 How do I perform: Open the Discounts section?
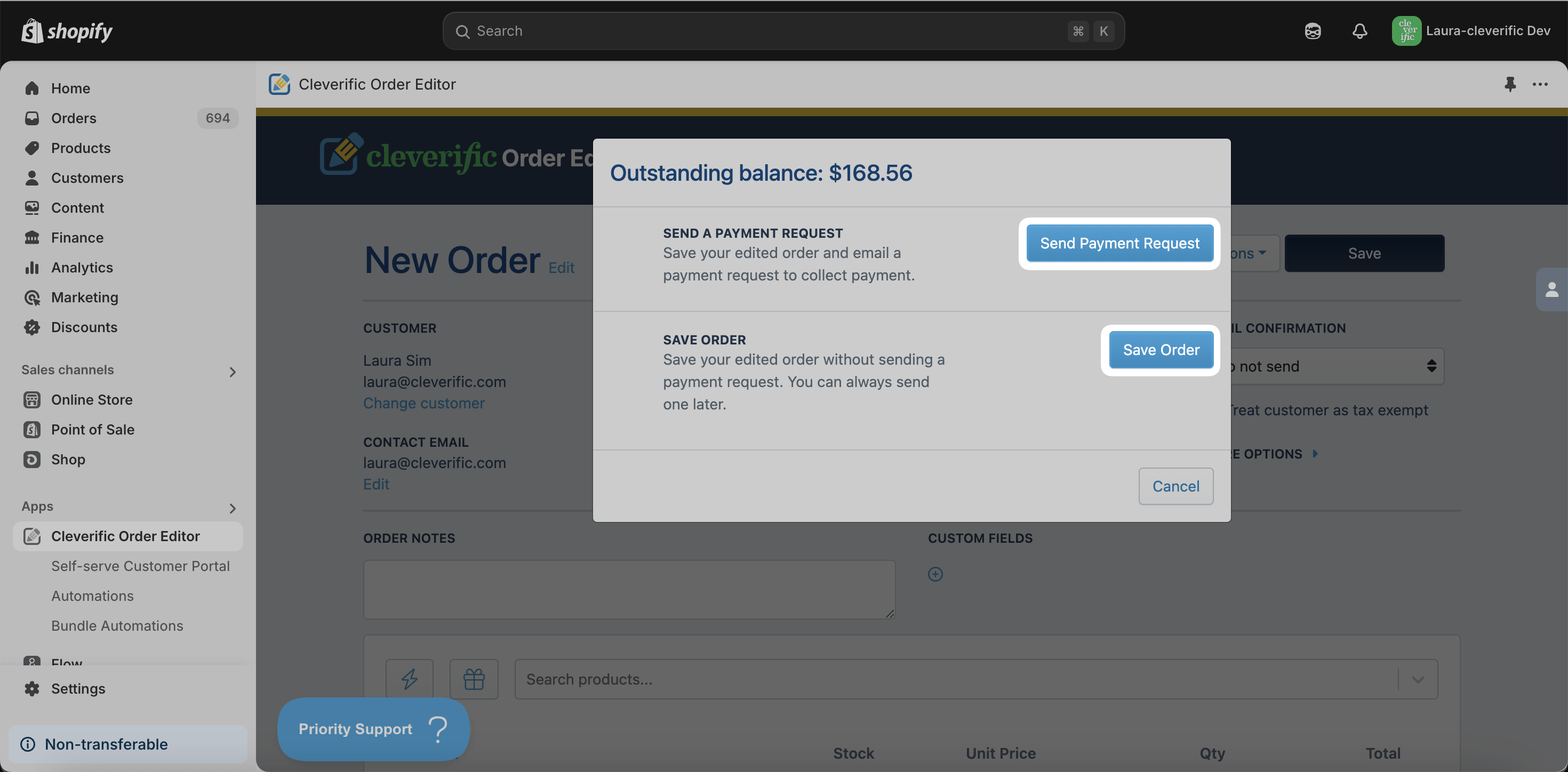click(x=85, y=327)
